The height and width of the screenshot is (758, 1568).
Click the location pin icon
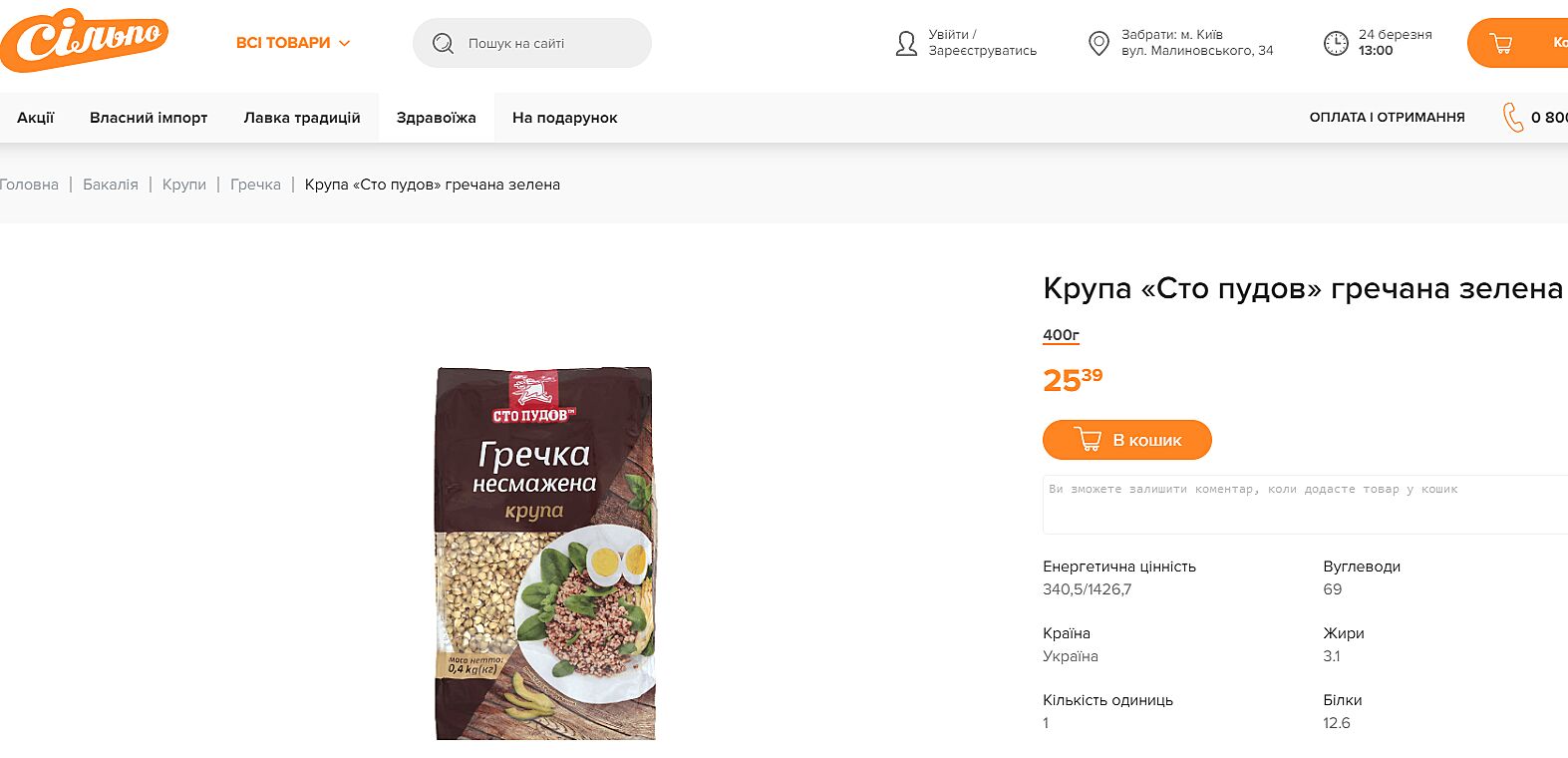[1098, 43]
